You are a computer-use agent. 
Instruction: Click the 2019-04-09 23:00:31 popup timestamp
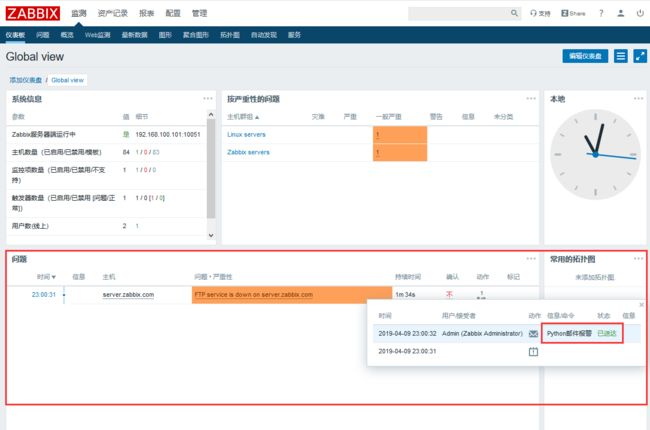click(407, 351)
